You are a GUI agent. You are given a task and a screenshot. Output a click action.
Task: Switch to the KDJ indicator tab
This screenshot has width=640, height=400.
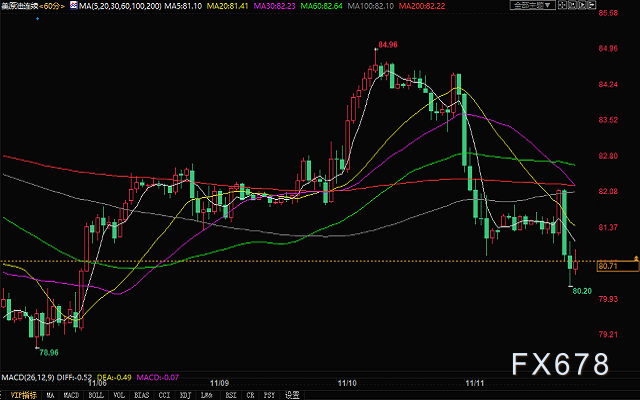coord(185,395)
